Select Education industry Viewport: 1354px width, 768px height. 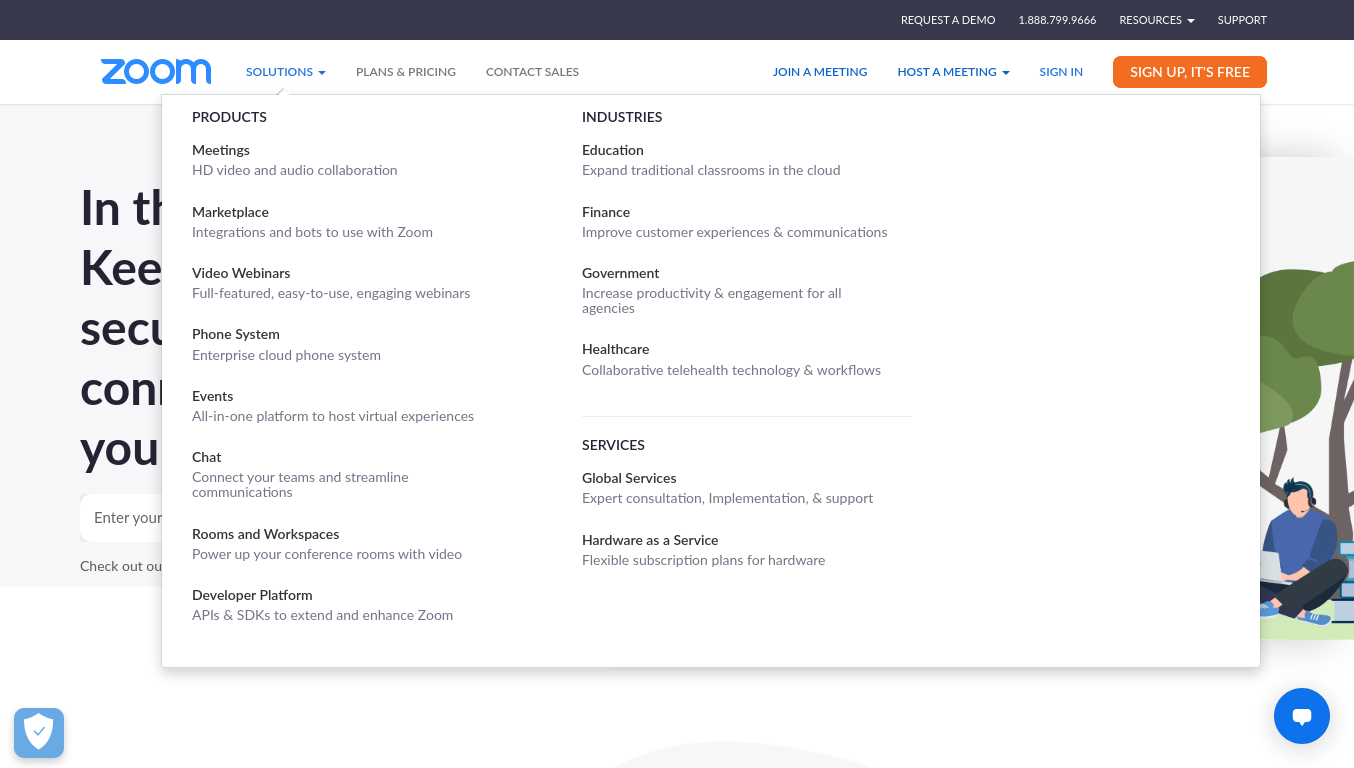[613, 150]
